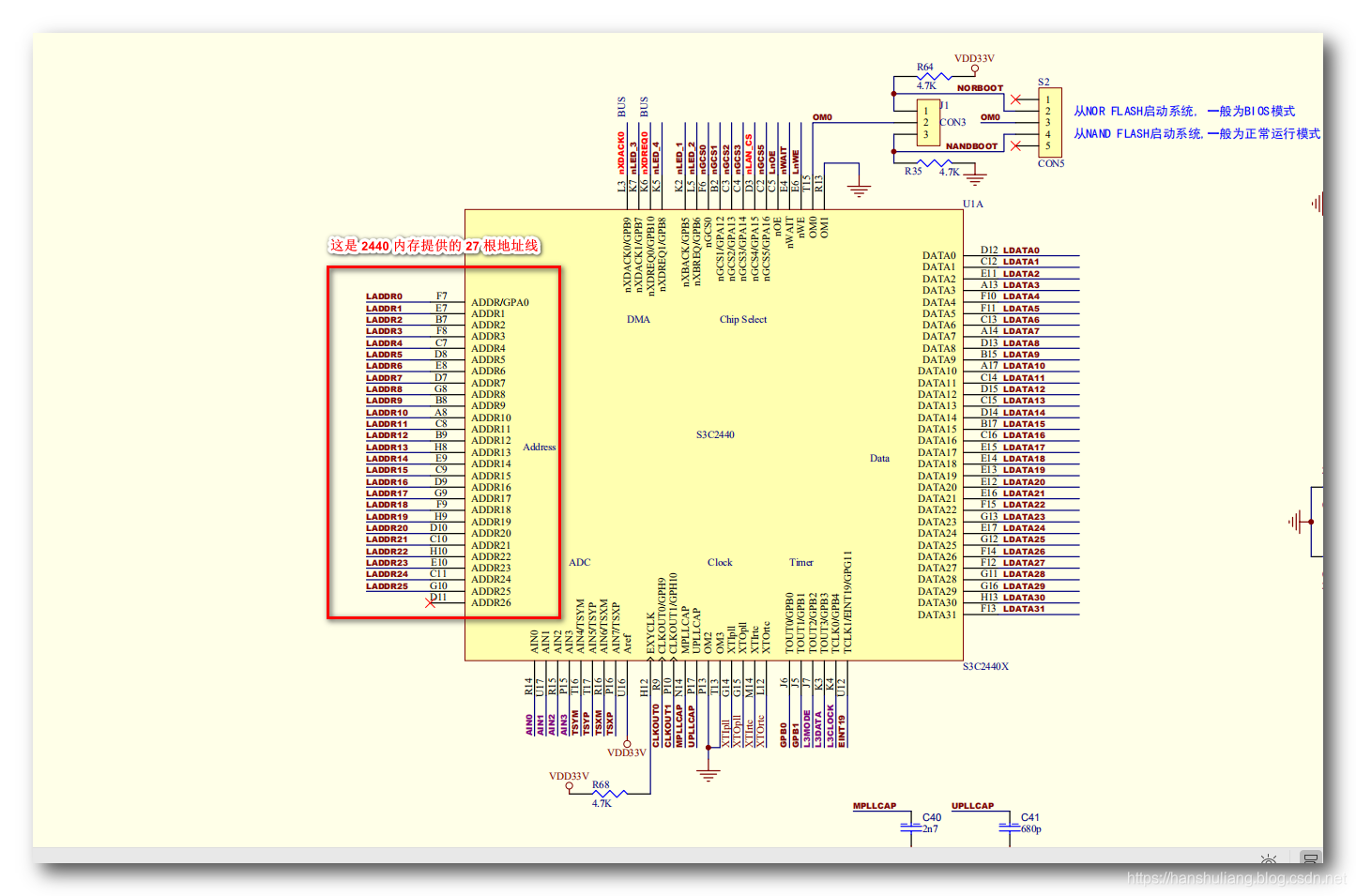Click the NOR FLASH boot mode note
This screenshot has height=896, width=1356.
click(1184, 111)
